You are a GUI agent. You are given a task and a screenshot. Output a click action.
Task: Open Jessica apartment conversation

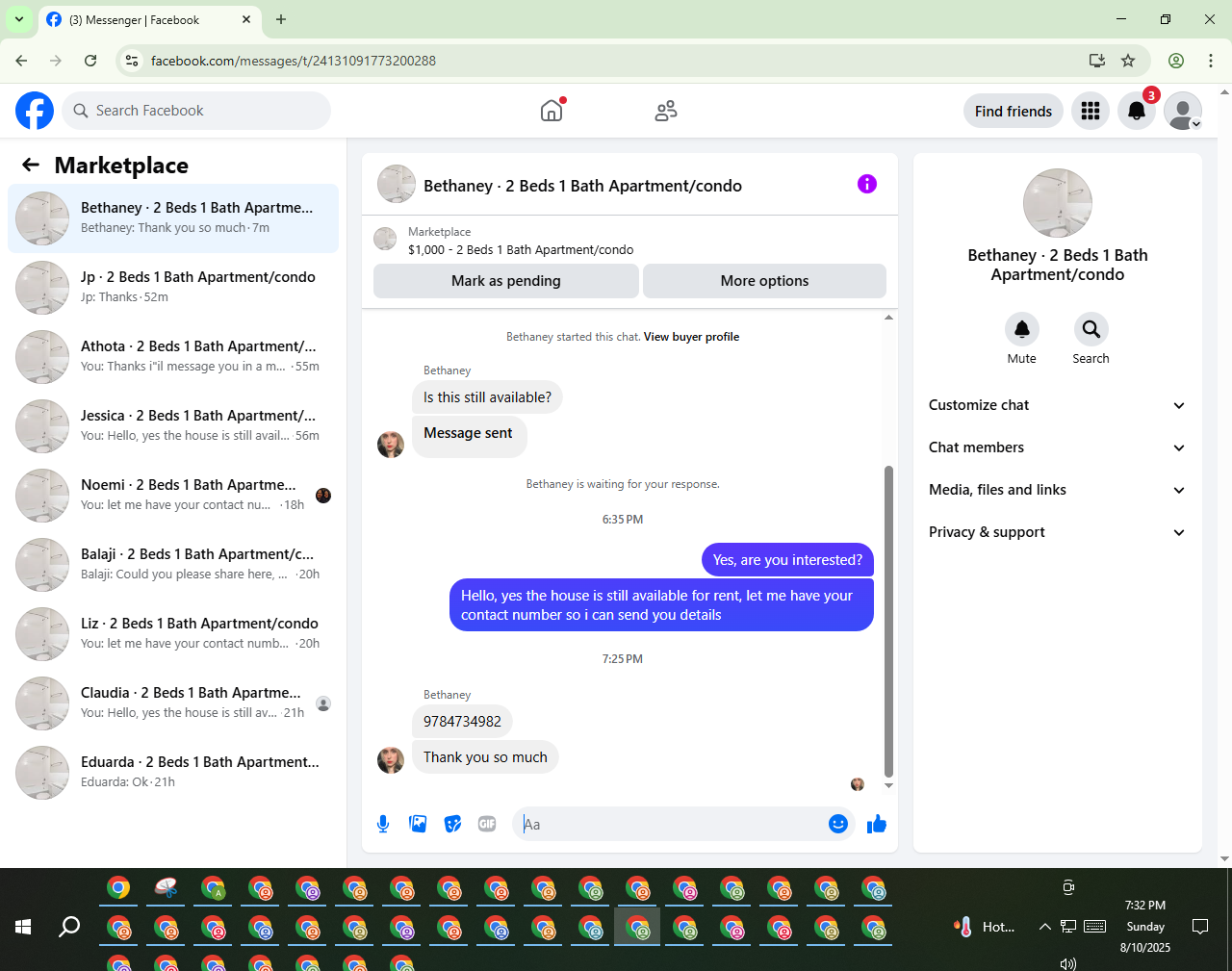[x=173, y=425]
